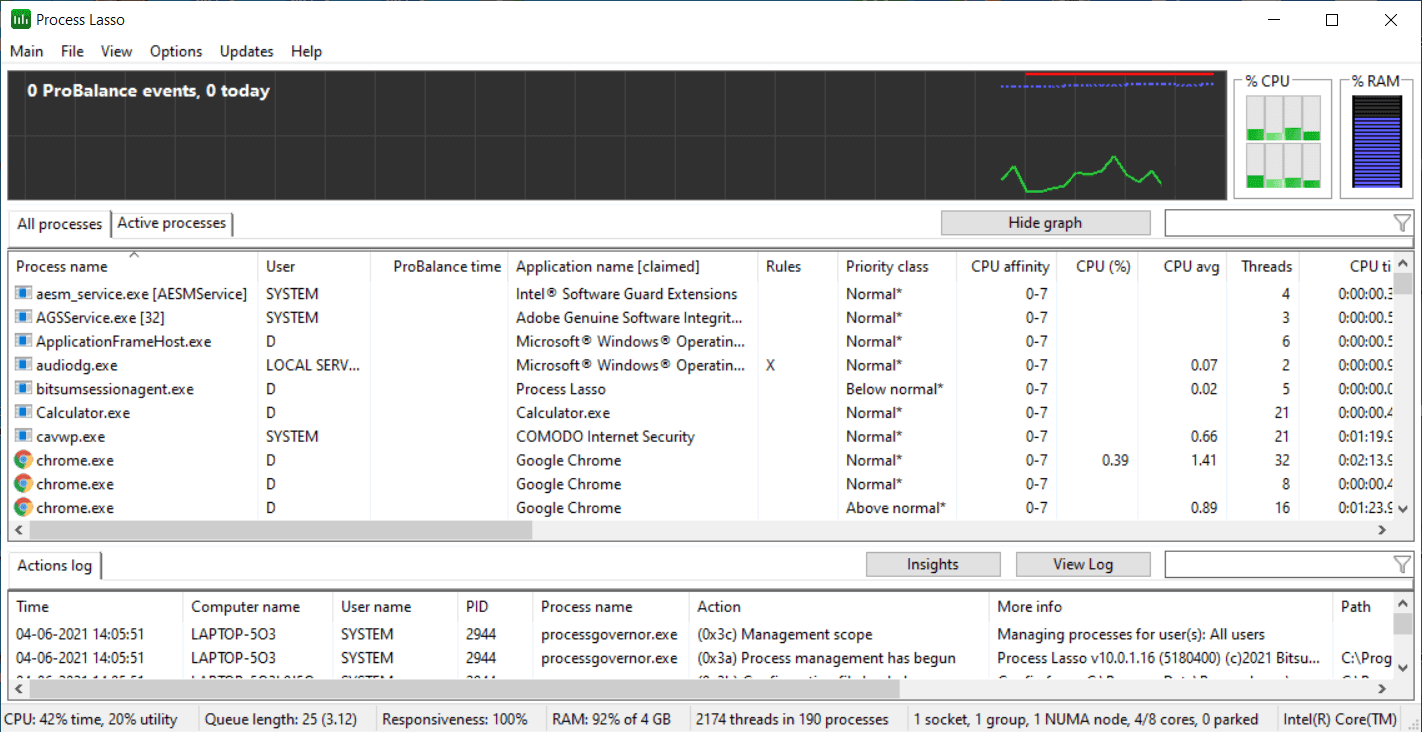Click the Insights button
Image resolution: width=1422 pixels, height=732 pixels.
click(933, 565)
